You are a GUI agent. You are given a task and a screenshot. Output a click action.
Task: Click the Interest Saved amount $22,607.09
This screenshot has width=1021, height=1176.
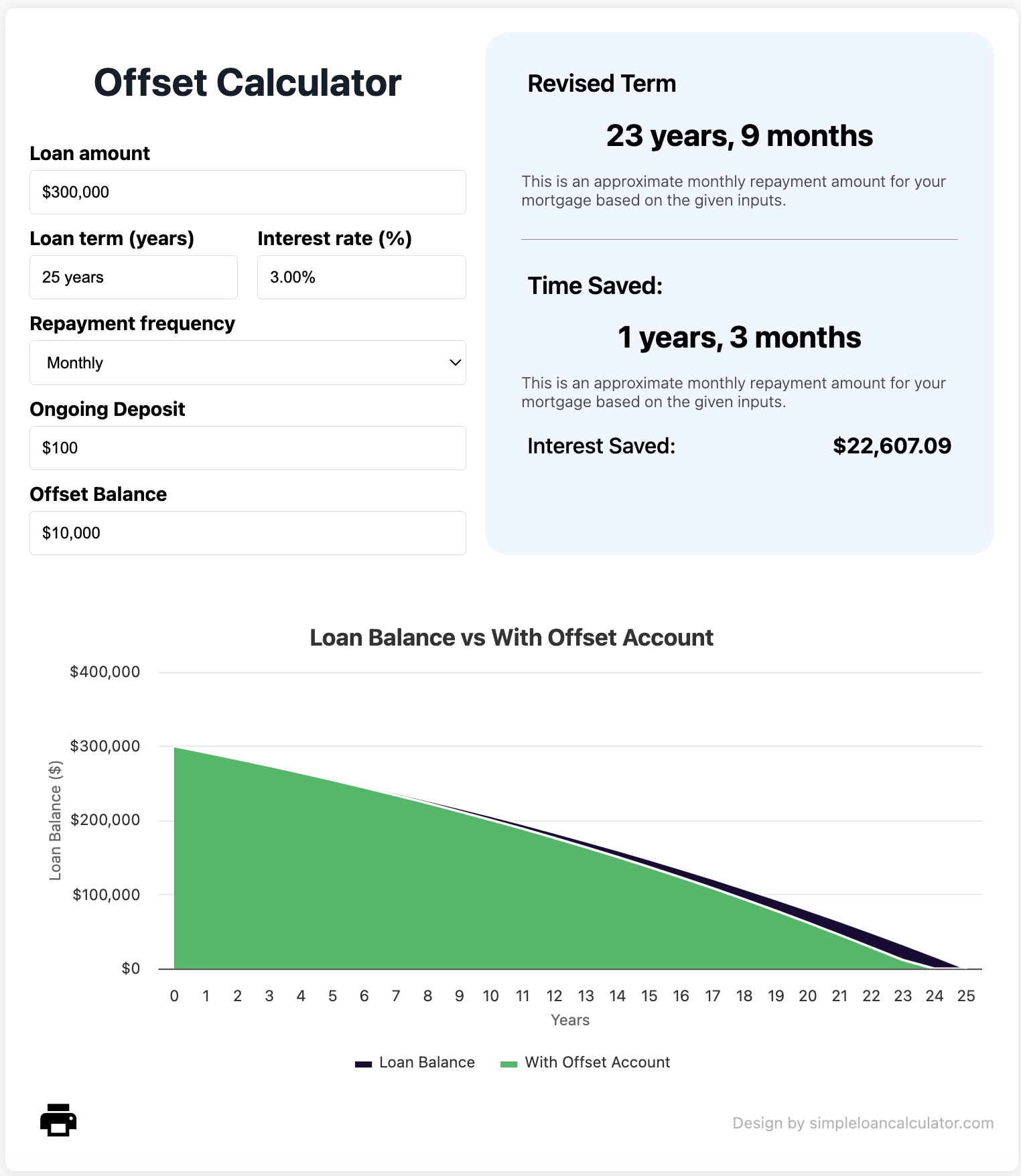[892, 446]
